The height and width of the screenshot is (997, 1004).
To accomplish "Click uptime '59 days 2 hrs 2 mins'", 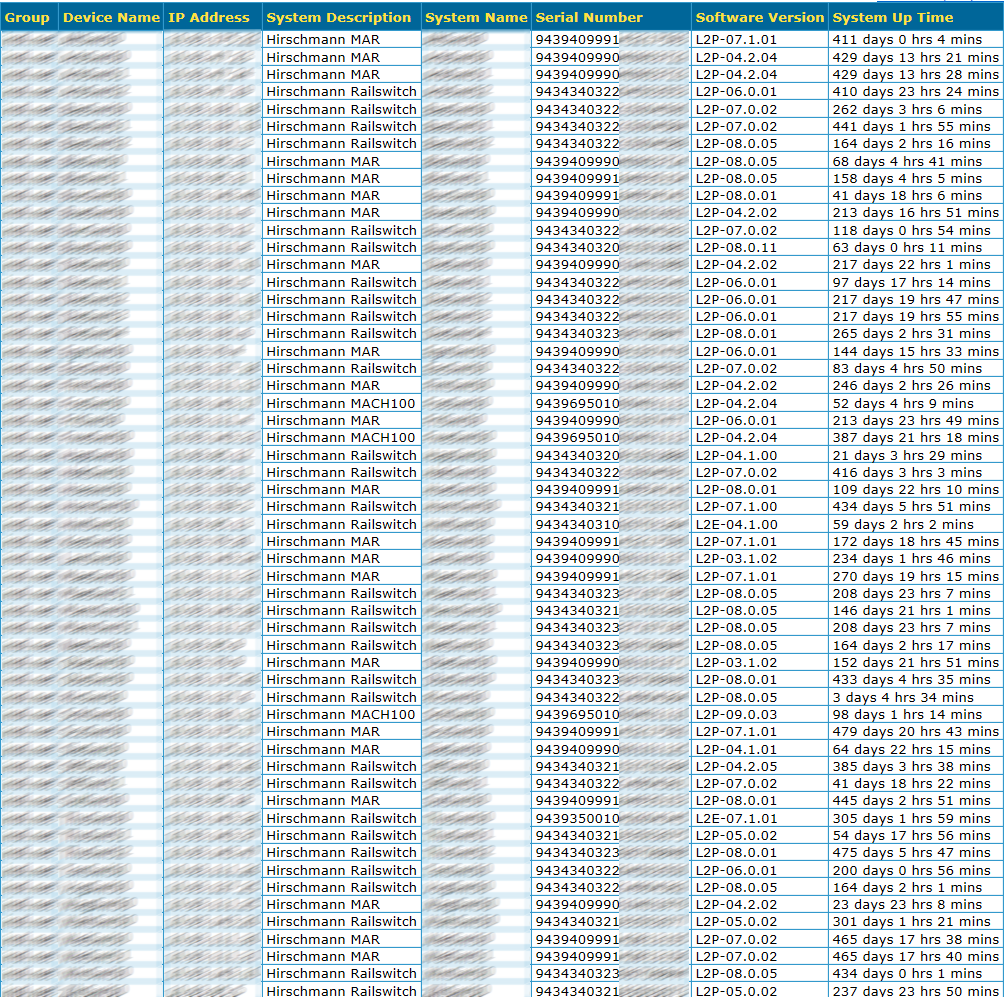I will [x=903, y=524].
